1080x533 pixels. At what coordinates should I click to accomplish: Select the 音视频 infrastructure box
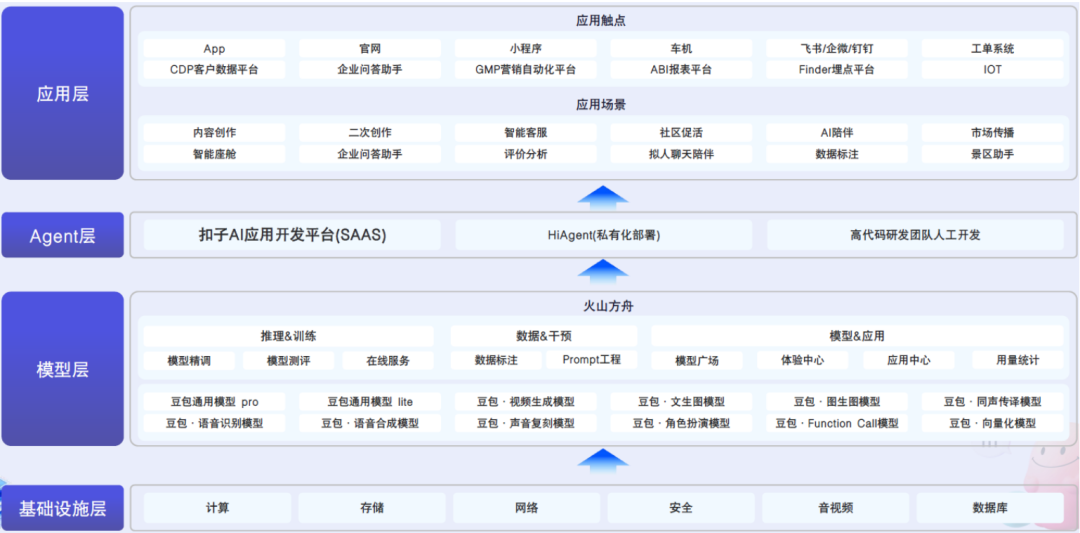pyautogui.click(x=835, y=508)
